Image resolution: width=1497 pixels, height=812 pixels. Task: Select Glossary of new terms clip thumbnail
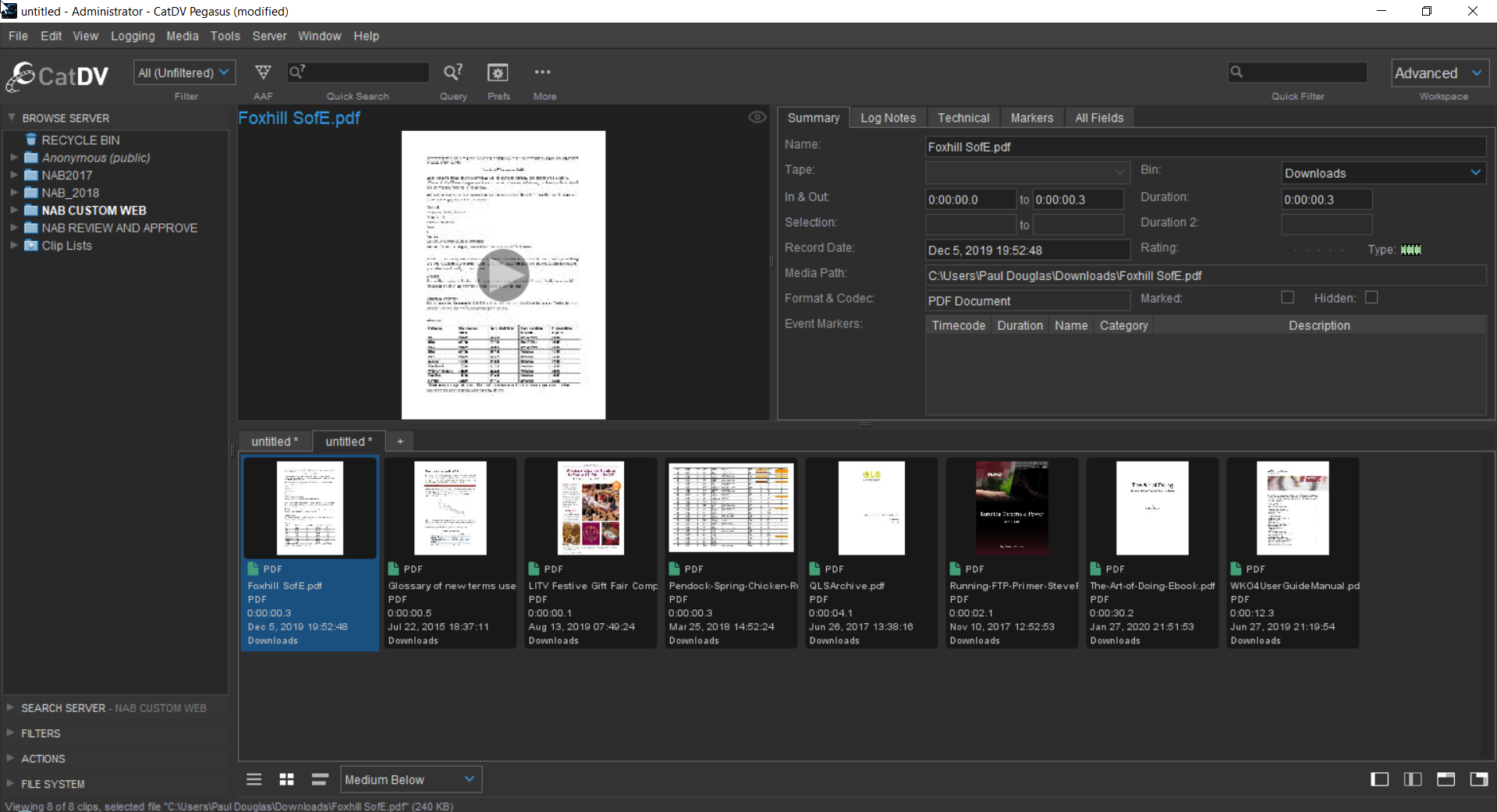click(450, 508)
